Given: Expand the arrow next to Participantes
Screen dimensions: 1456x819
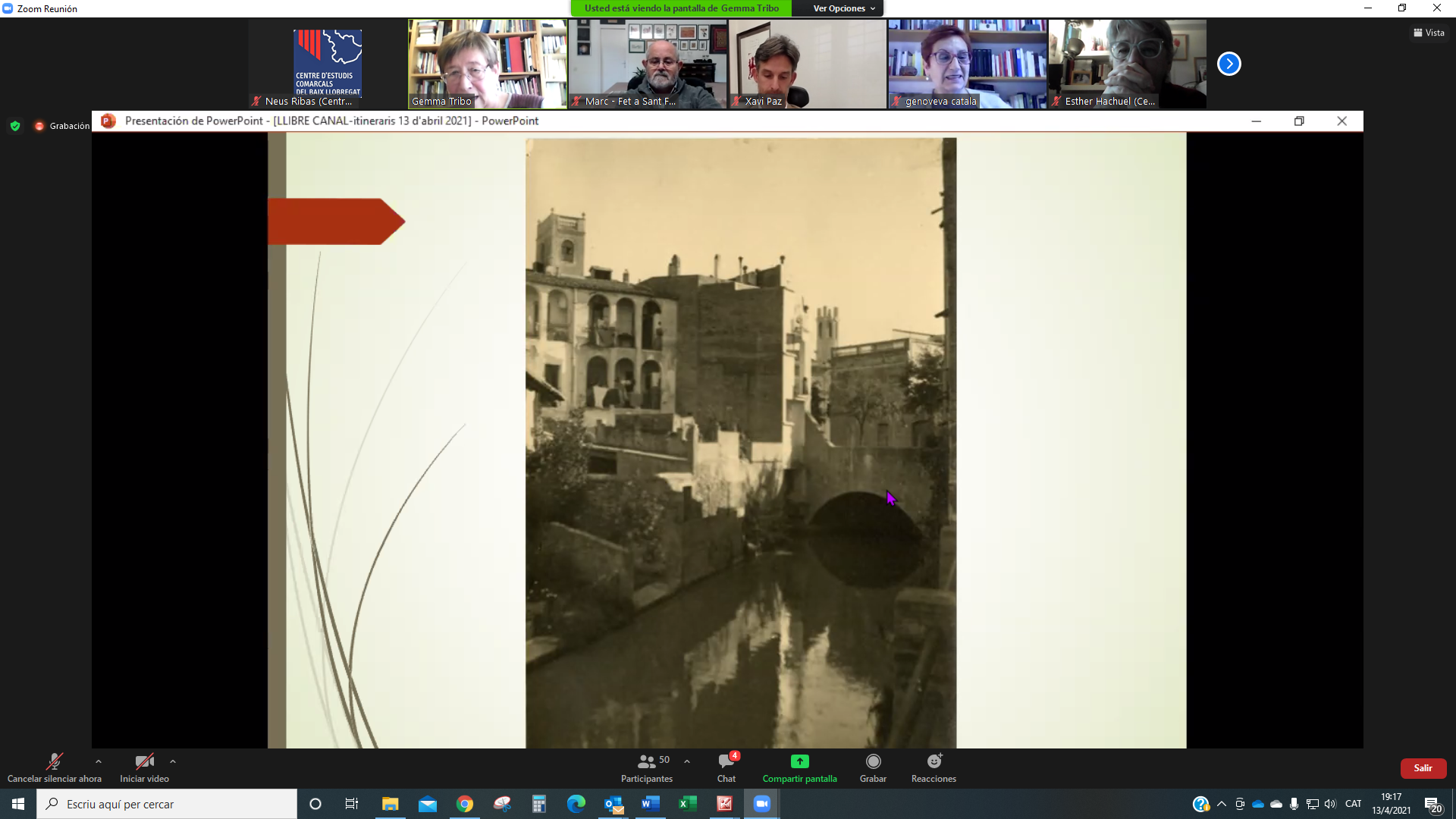Looking at the screenshot, I should click(687, 761).
